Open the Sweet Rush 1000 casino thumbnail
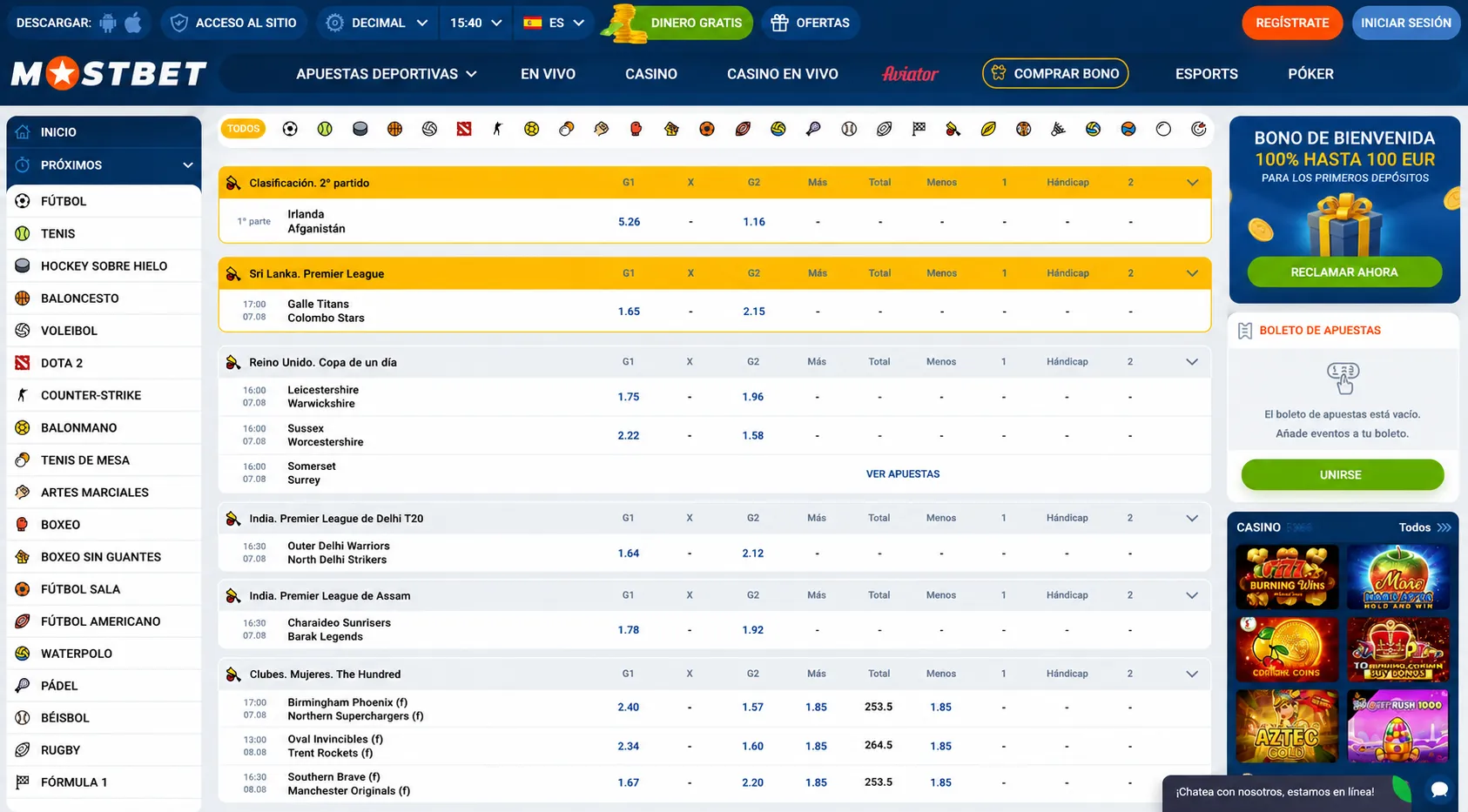Image resolution: width=1468 pixels, height=812 pixels. point(1398,726)
